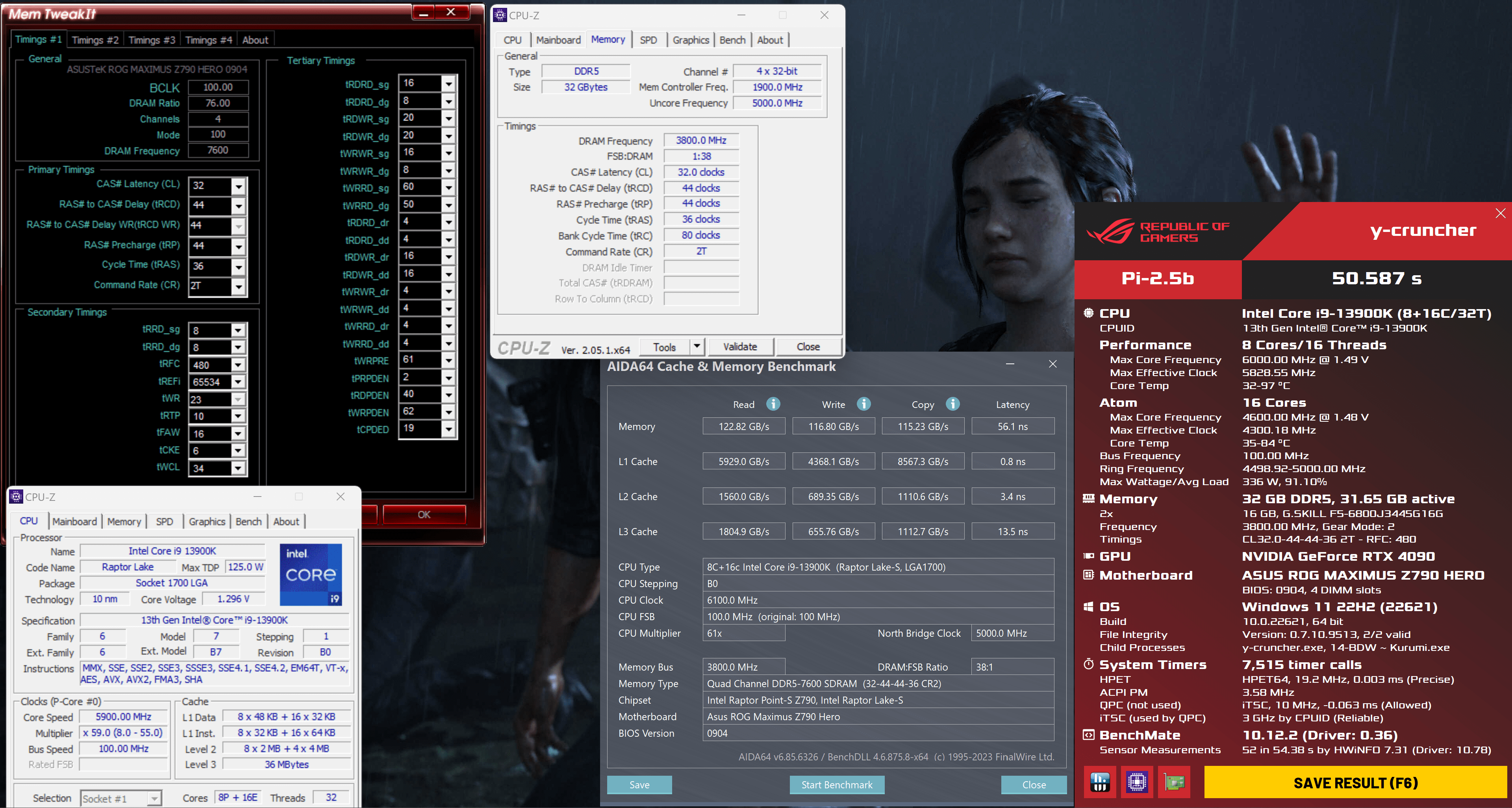Open the Tools dropdown arrow in CPU-Z
Viewport: 1512px width, 808px height.
click(697, 346)
